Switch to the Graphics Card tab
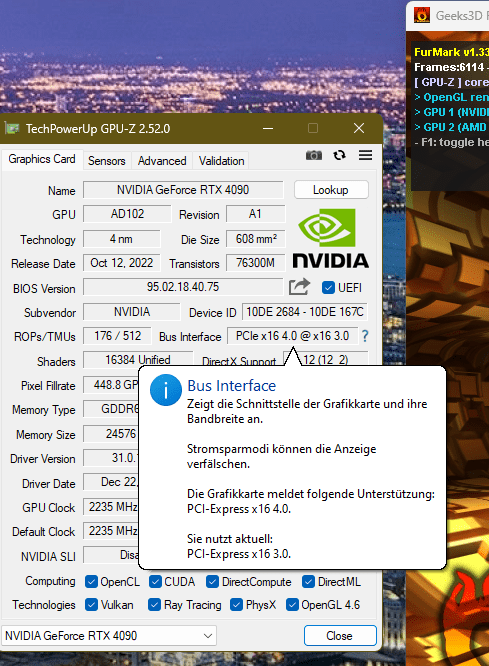Image resolution: width=489 pixels, height=666 pixels. coord(42,159)
